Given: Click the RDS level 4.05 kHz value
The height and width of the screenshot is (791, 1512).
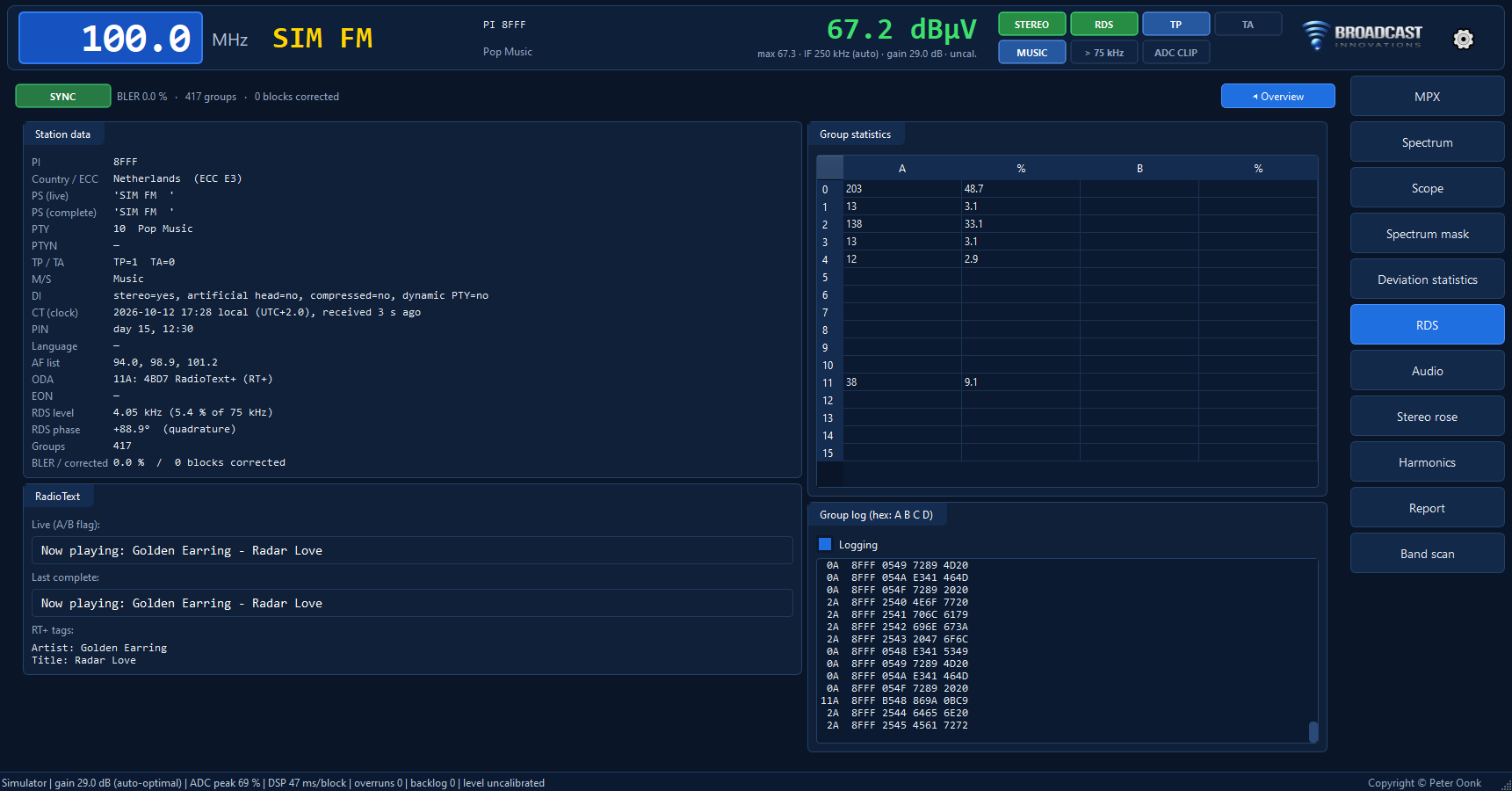Looking at the screenshot, I should click(x=192, y=412).
